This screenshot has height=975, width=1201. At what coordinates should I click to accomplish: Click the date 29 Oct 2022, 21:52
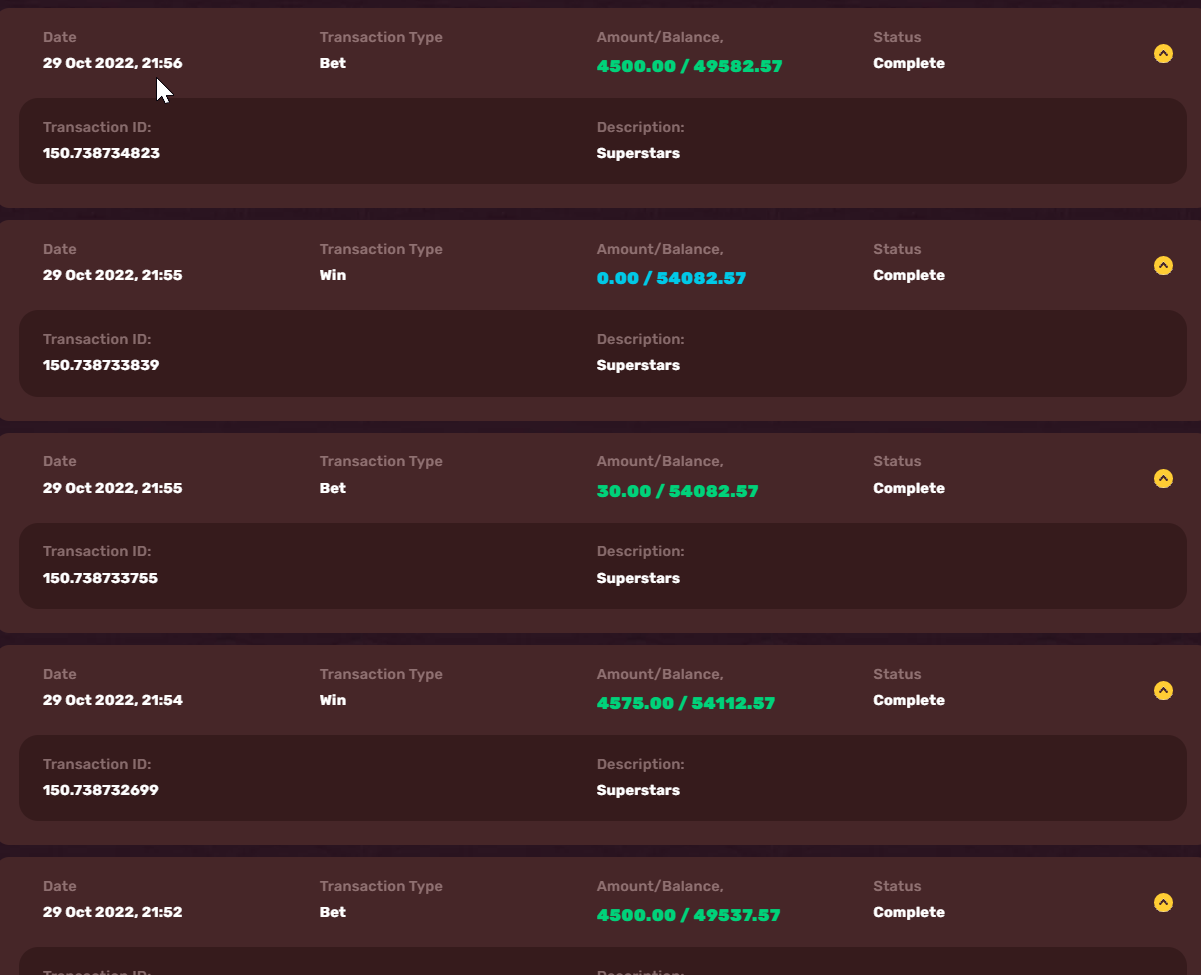point(112,912)
